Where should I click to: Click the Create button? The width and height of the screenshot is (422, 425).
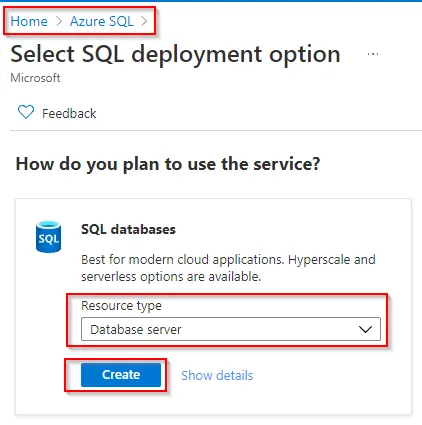121,375
